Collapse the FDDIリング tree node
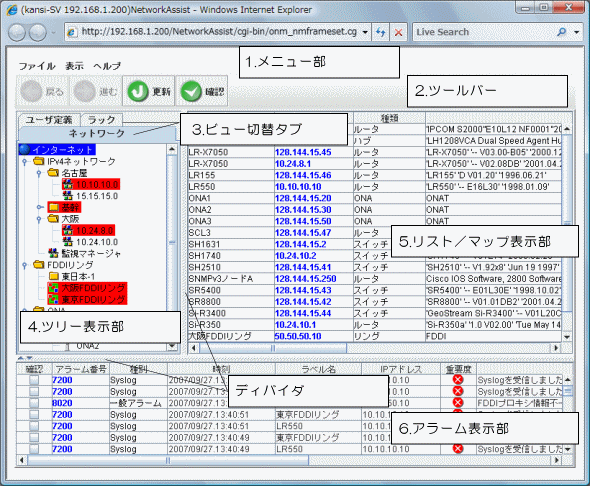 click(25, 265)
